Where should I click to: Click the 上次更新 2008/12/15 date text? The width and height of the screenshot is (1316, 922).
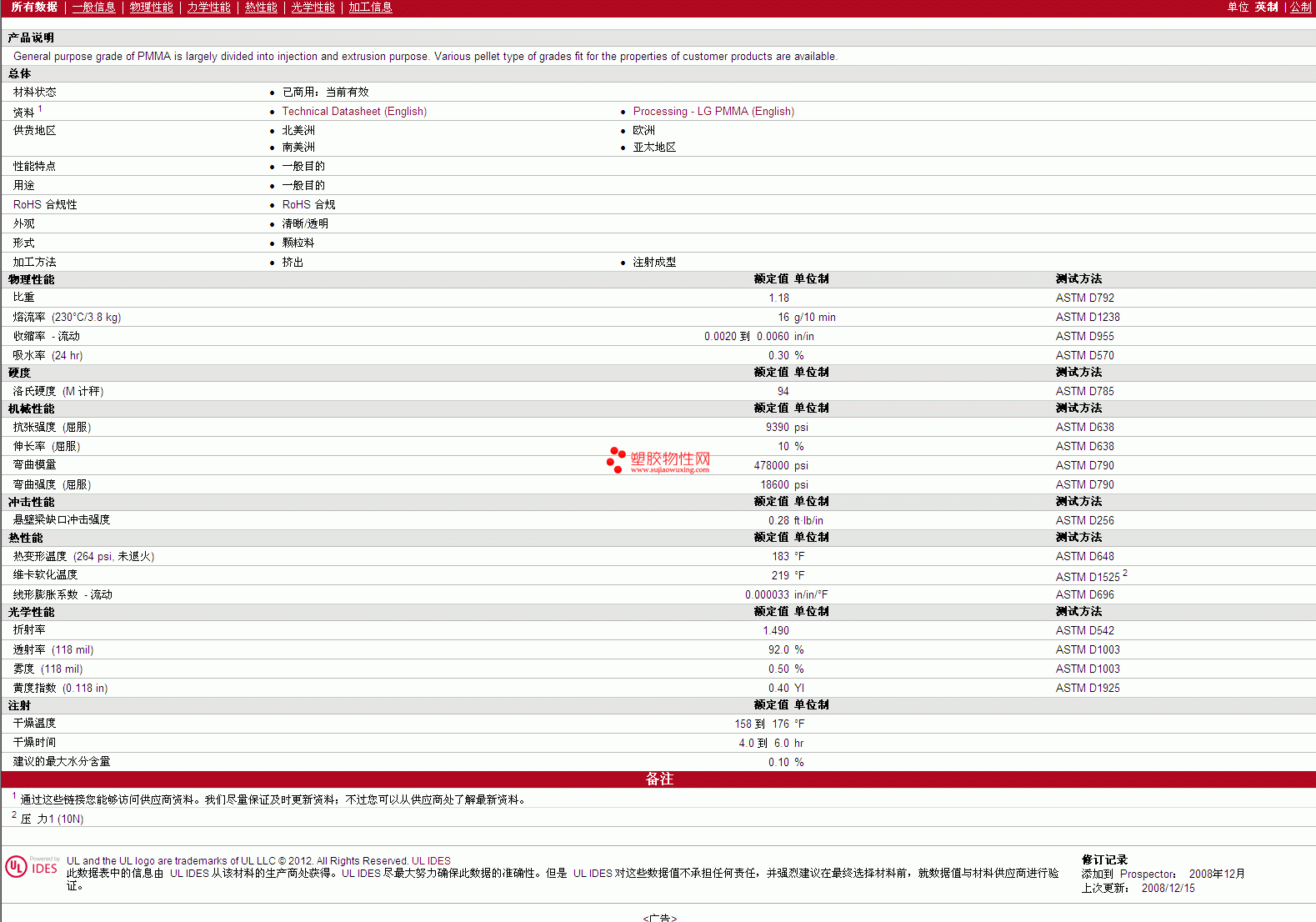tap(1138, 889)
